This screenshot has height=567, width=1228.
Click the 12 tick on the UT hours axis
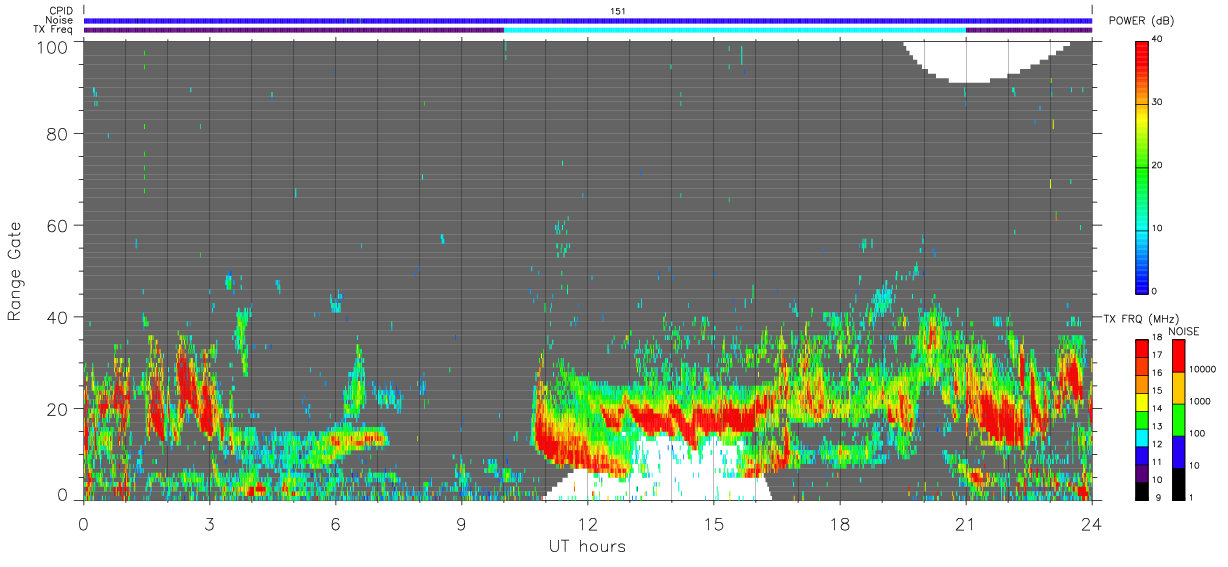click(588, 523)
